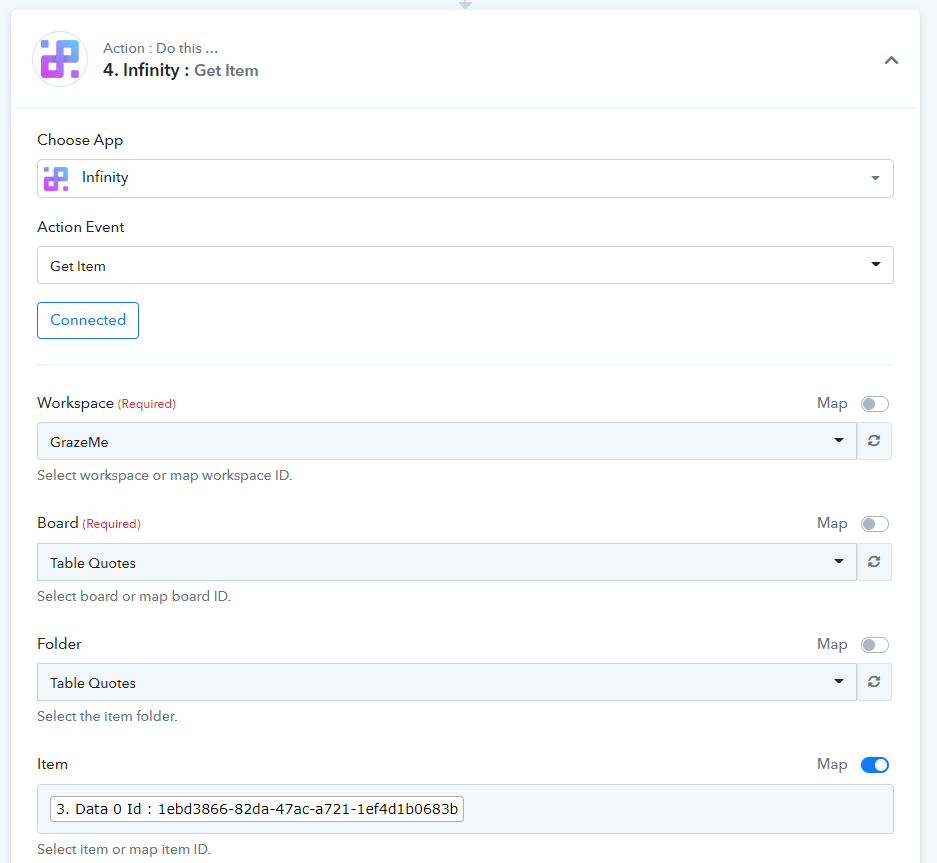This screenshot has width=937, height=863.
Task: Click the 'Select item or map item ID.' hint
Action: (124, 849)
